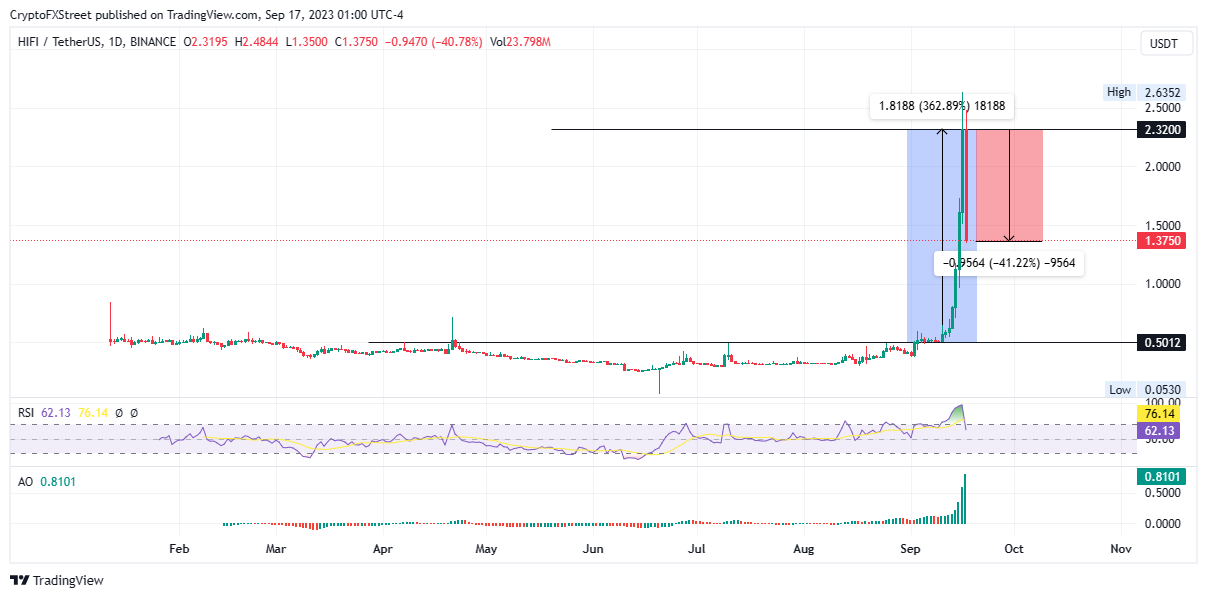This screenshot has width=1207, height=598.
Task: Open the USDT currency selector
Action: [x=1165, y=43]
